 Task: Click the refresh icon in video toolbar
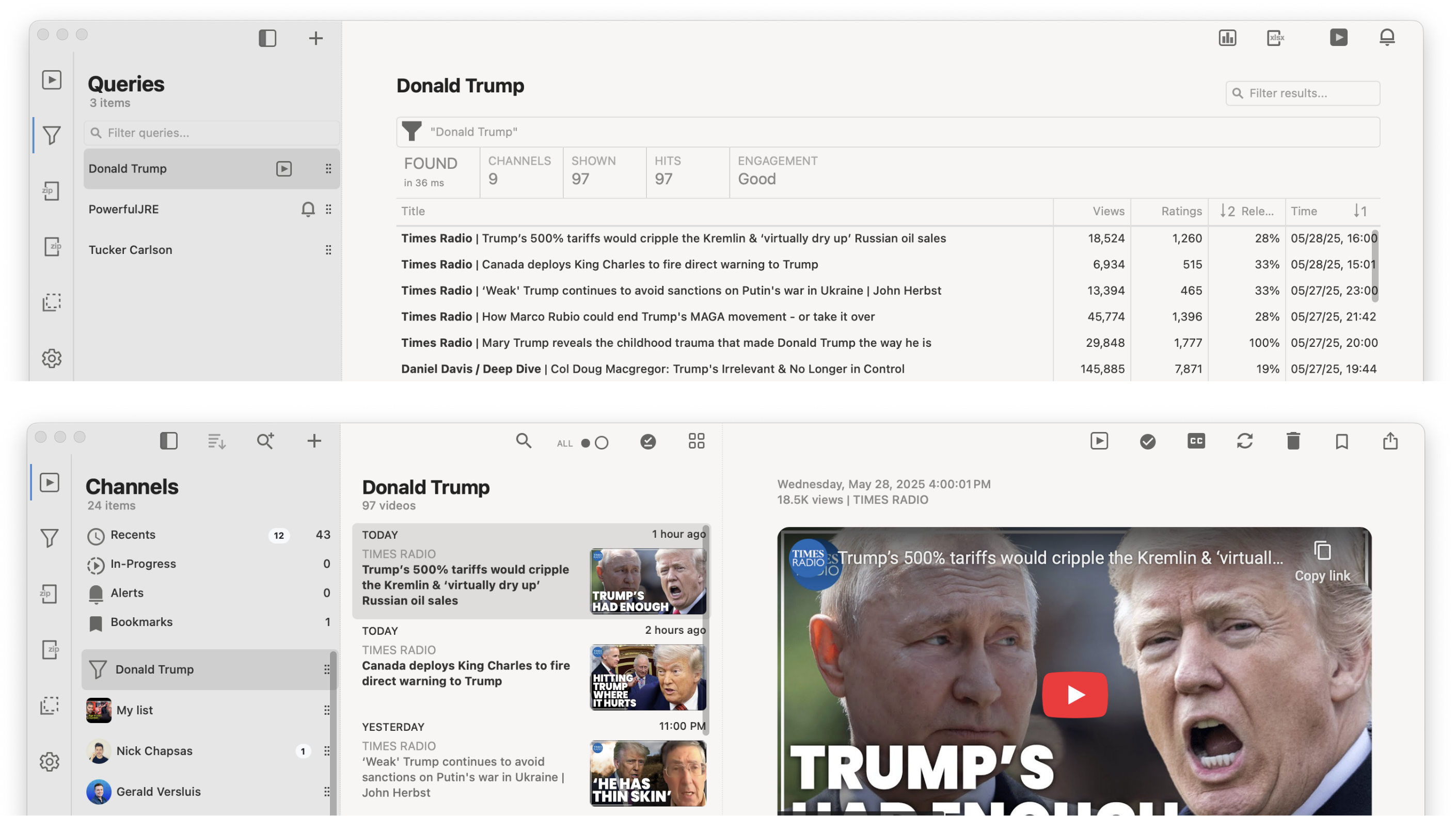coord(1245,441)
